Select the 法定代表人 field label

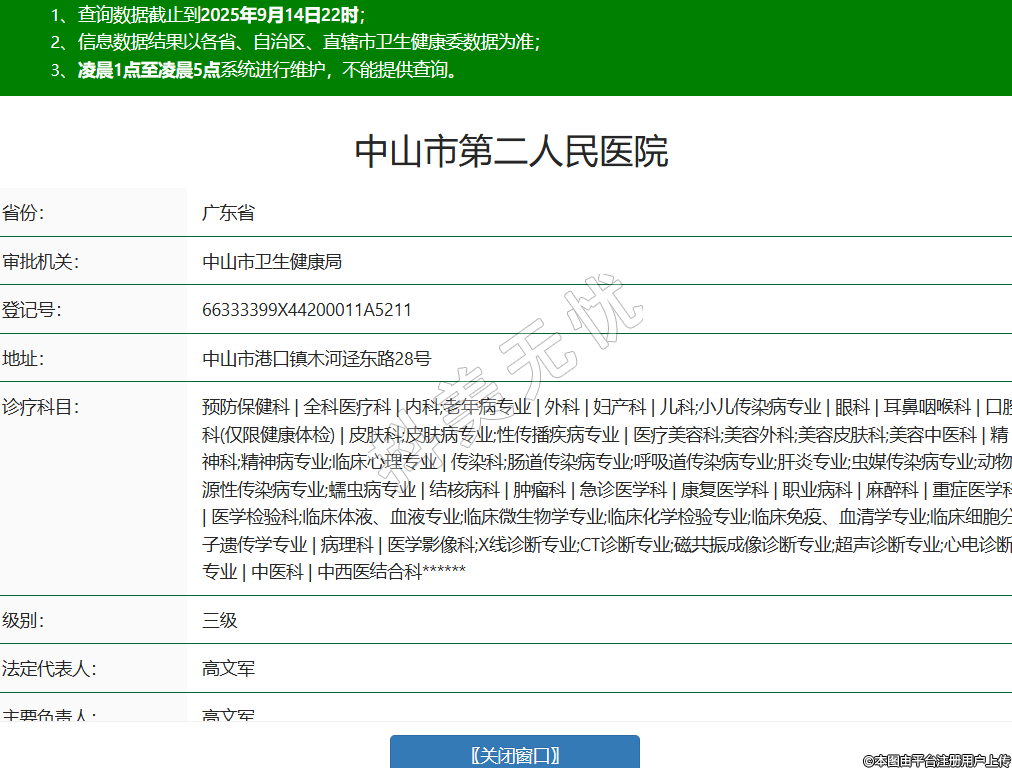pyautogui.click(x=49, y=668)
